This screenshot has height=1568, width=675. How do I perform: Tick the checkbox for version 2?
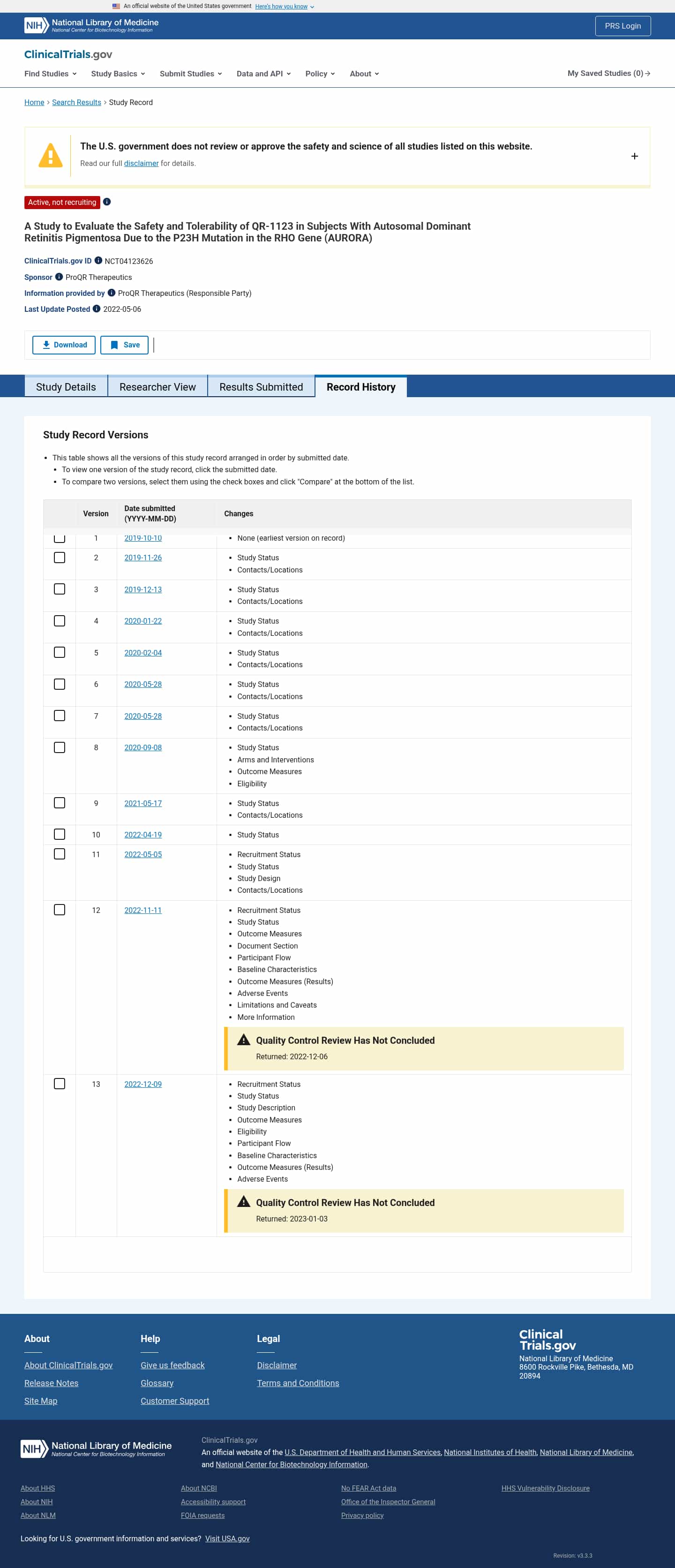point(60,558)
